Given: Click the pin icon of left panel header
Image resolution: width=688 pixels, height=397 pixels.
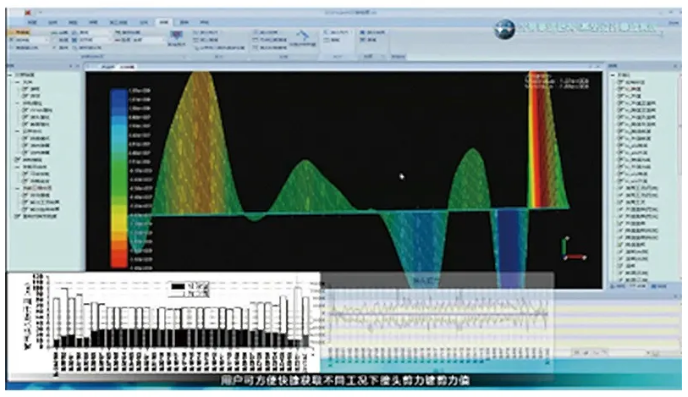Looking at the screenshot, I should (x=71, y=66).
